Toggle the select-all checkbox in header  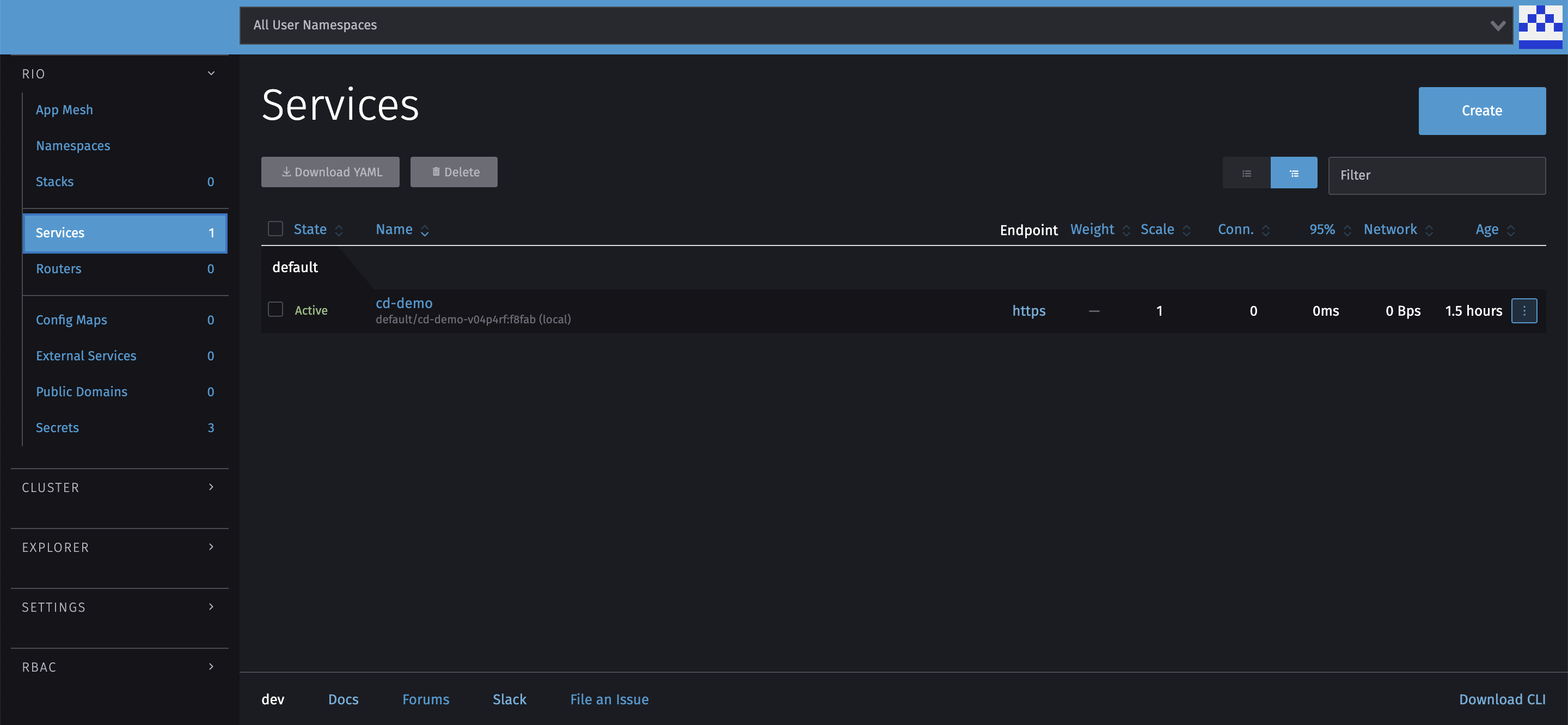coord(276,228)
